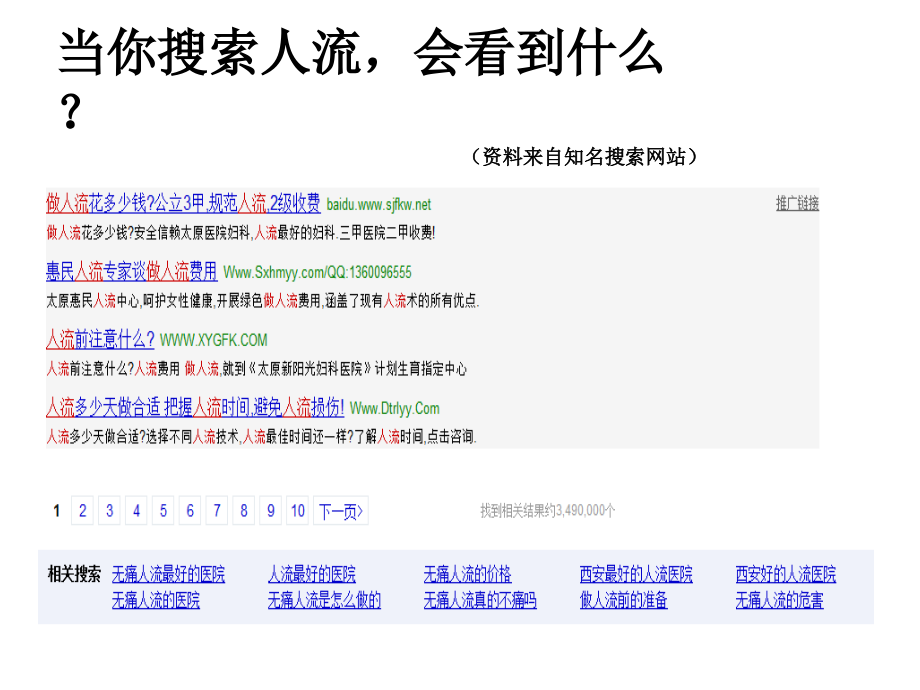Go to results page 2
920x690 pixels.
pos(82,510)
